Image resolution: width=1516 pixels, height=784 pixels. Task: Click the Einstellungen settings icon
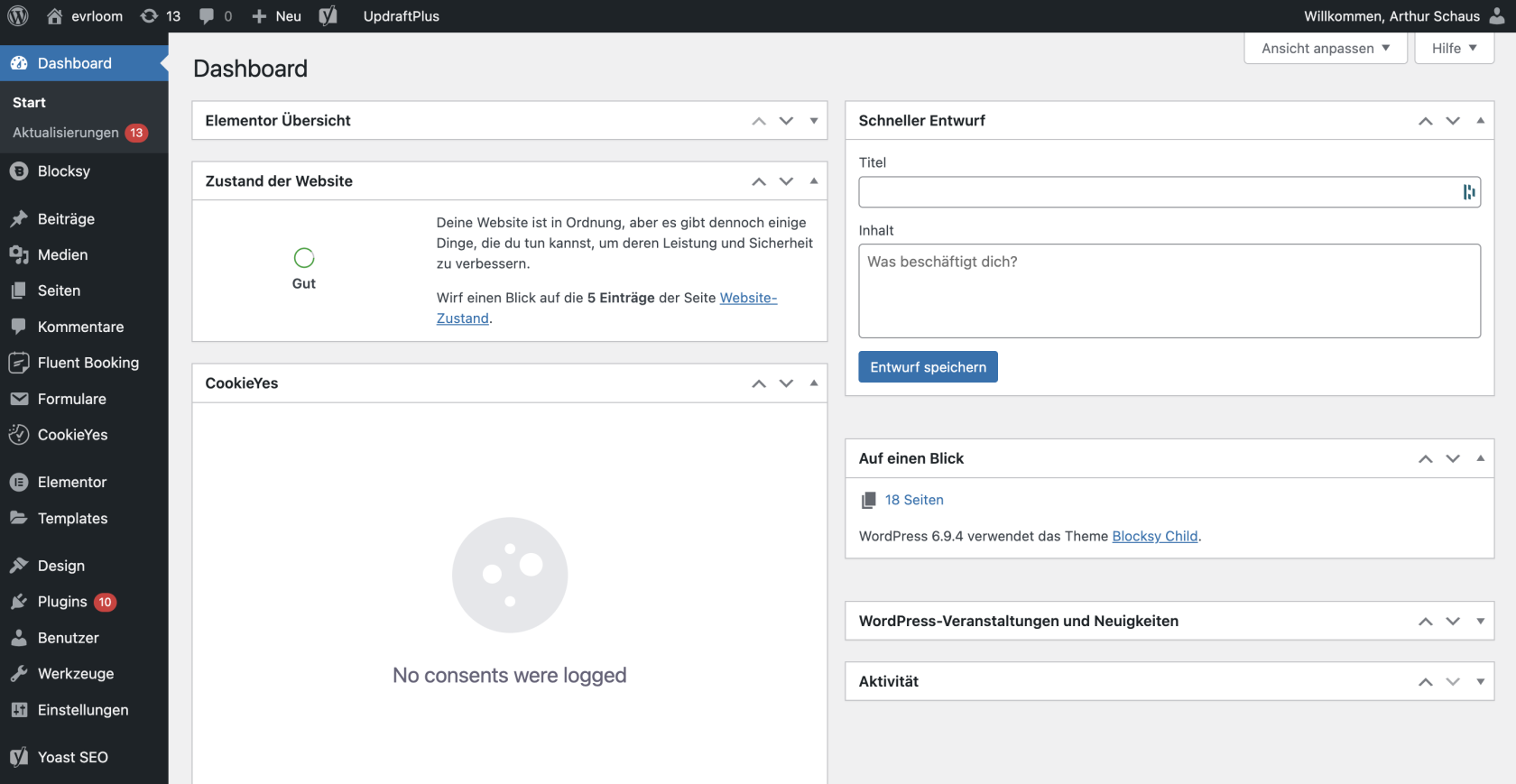[x=19, y=710]
